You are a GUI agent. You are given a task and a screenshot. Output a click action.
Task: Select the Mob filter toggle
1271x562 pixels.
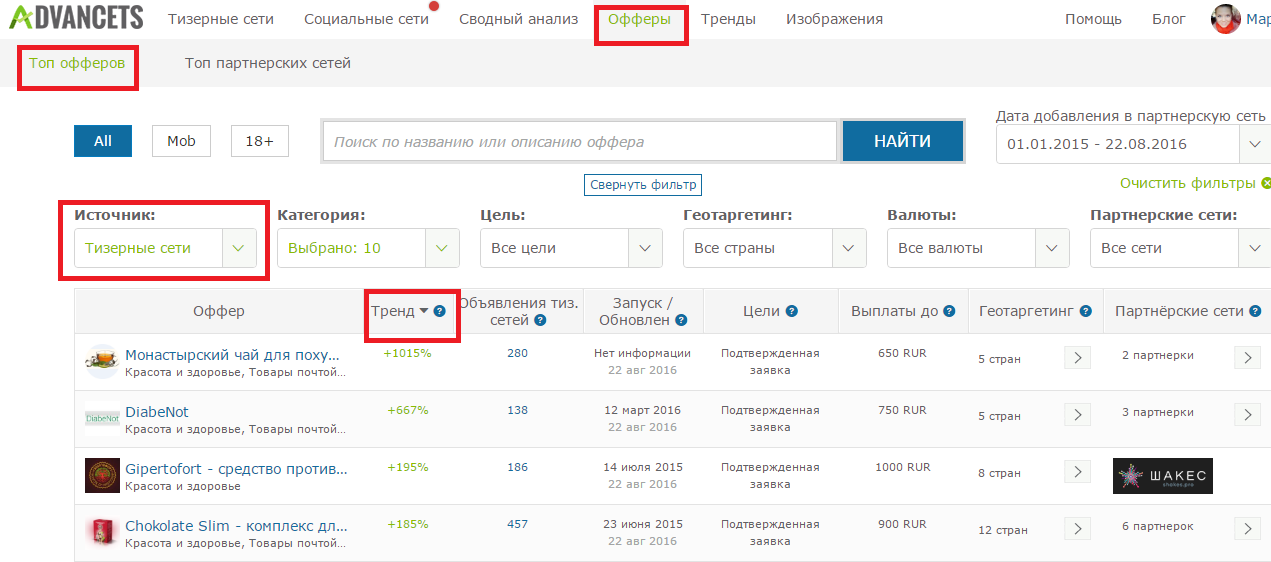point(181,141)
